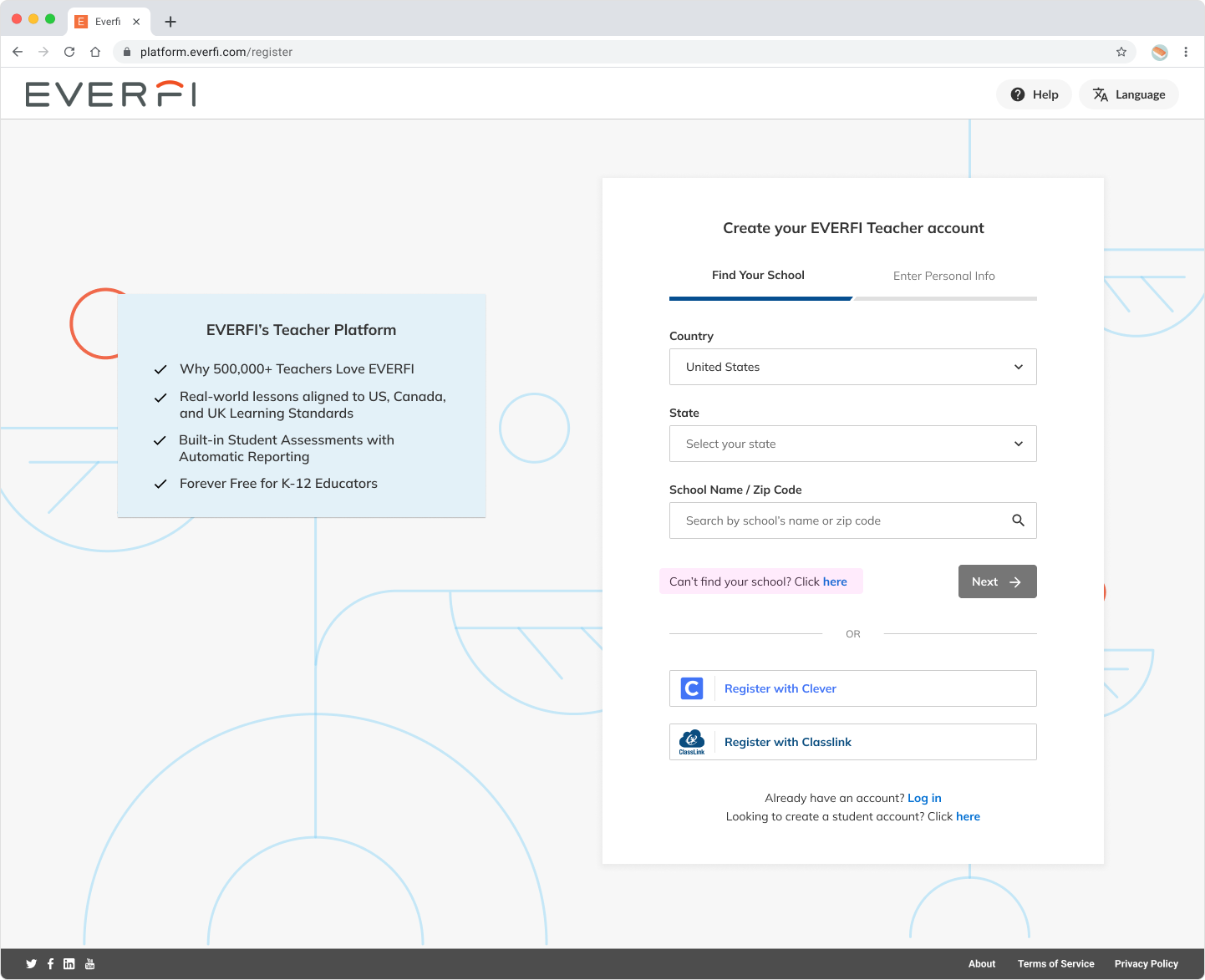Click the address bar URL

pyautogui.click(x=216, y=52)
